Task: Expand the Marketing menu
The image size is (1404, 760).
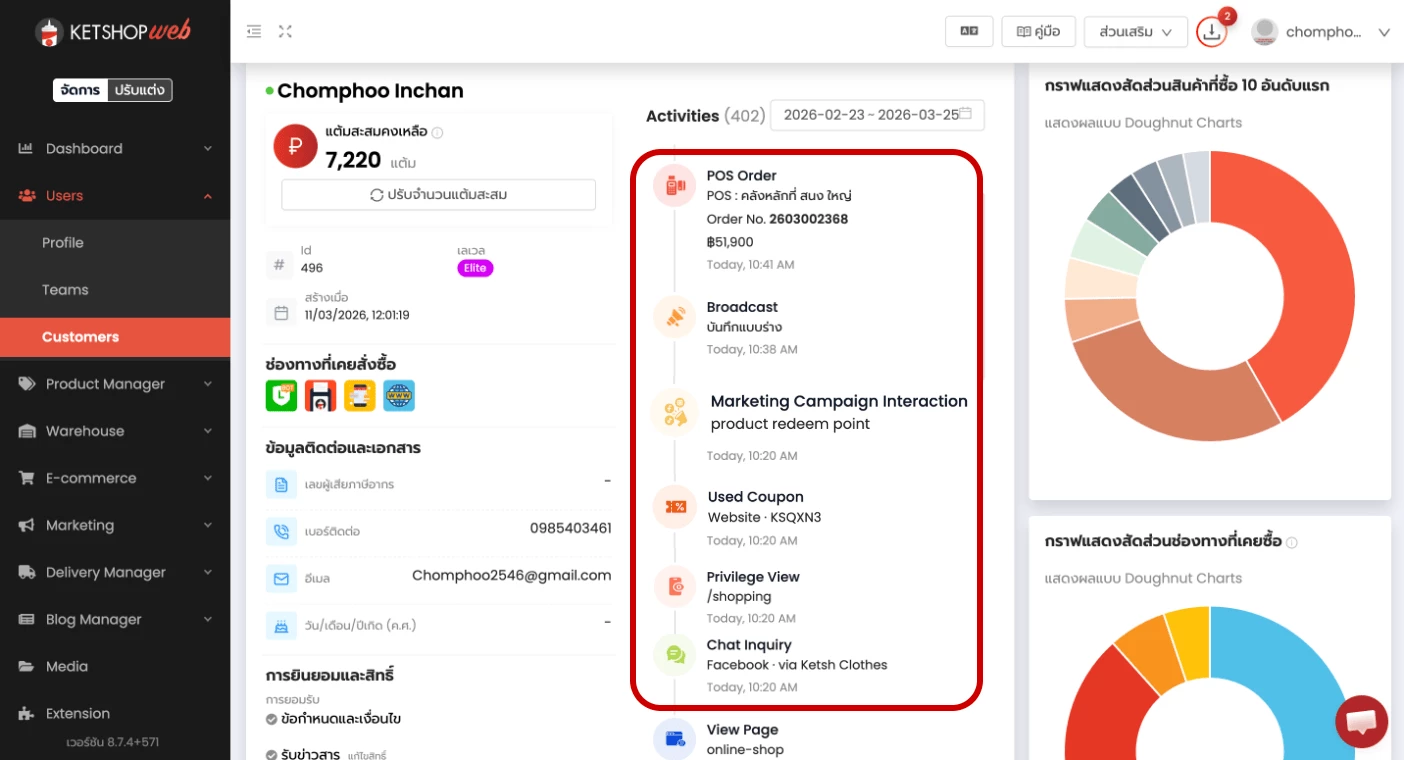Action: 115,525
